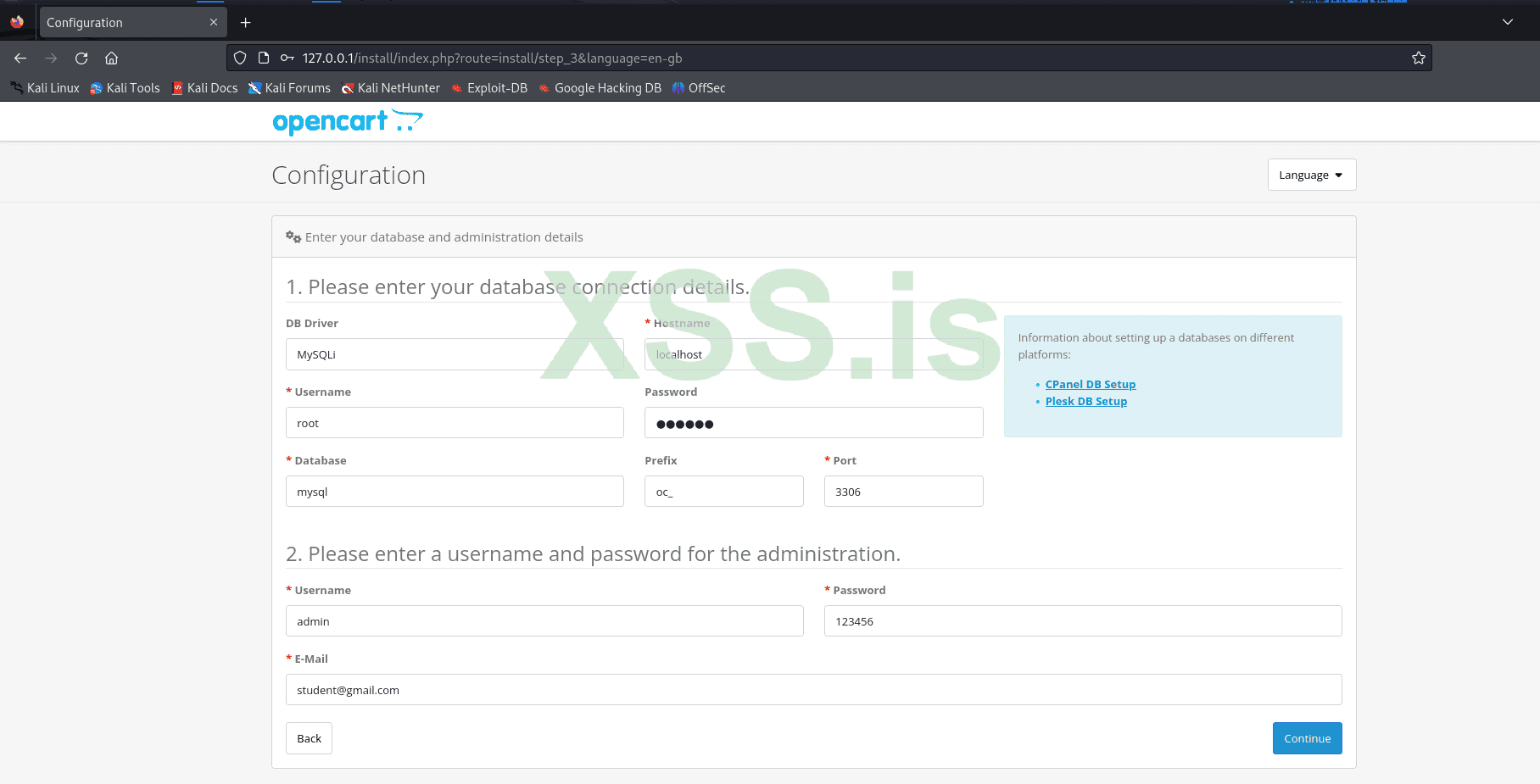Open the Google Hacking DB bookmark

tap(600, 88)
